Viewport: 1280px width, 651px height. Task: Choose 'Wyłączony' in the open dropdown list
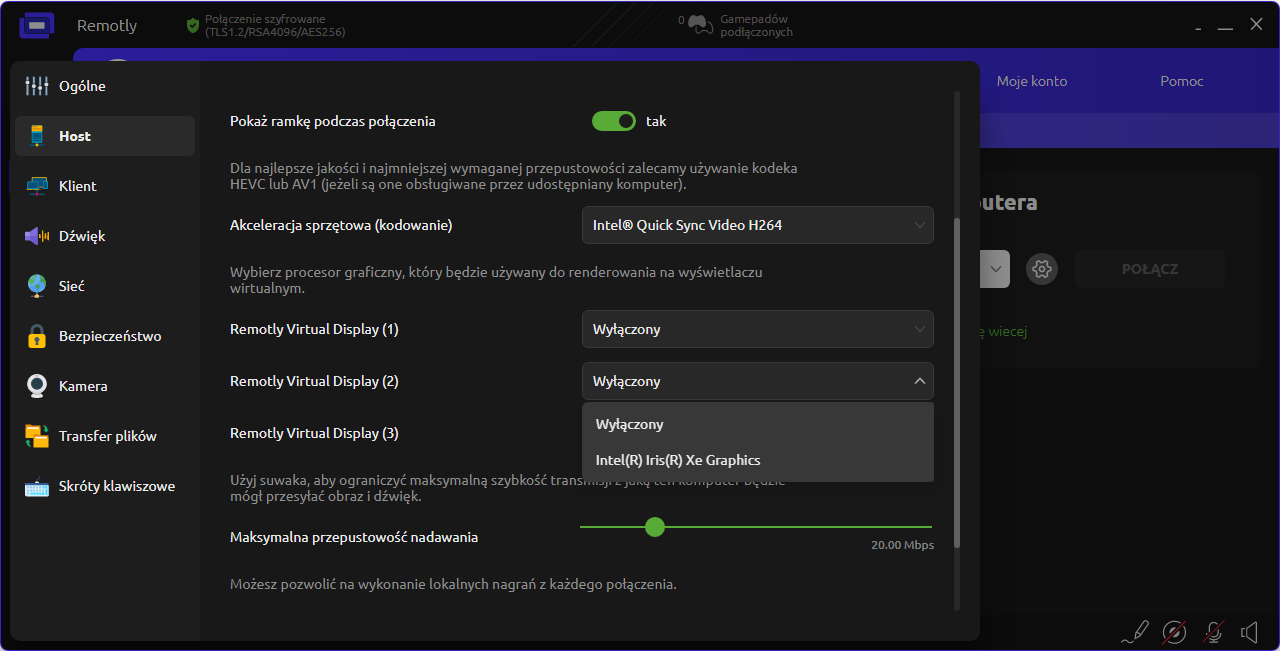click(630, 424)
